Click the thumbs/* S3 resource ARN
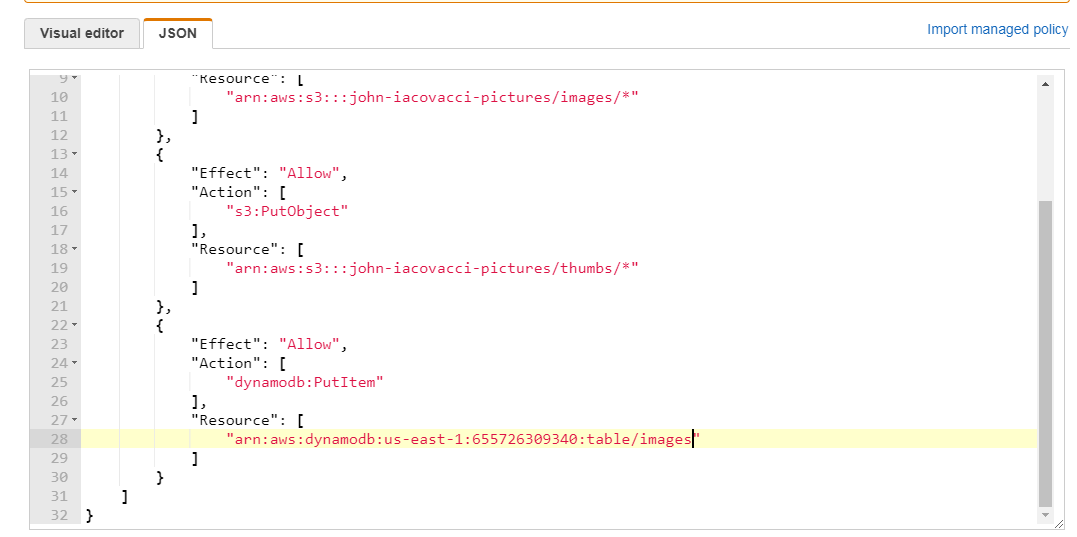Screen dimensions: 1077x537 click(x=432, y=268)
